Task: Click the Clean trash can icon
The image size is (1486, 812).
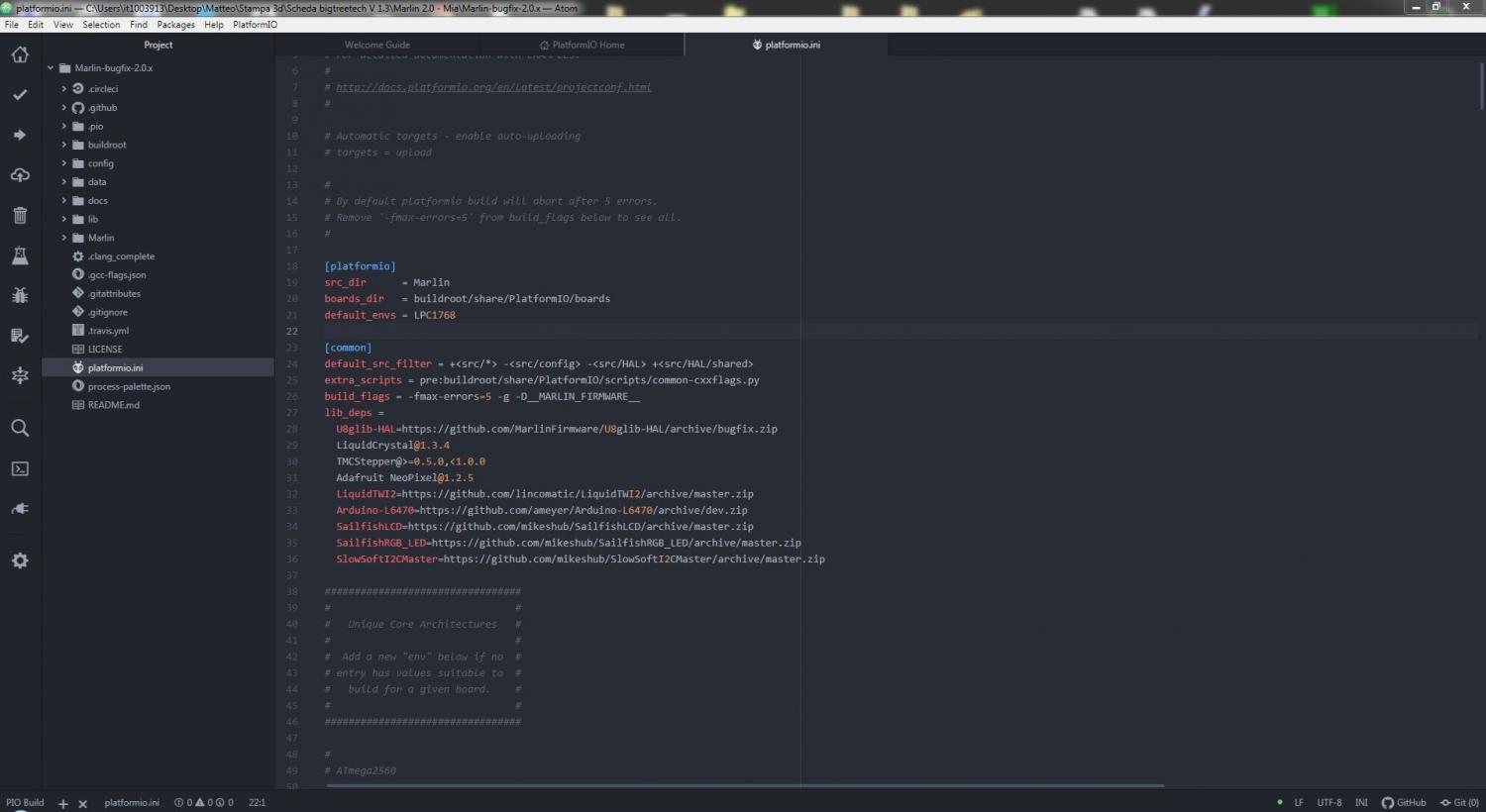Action: tap(20, 215)
